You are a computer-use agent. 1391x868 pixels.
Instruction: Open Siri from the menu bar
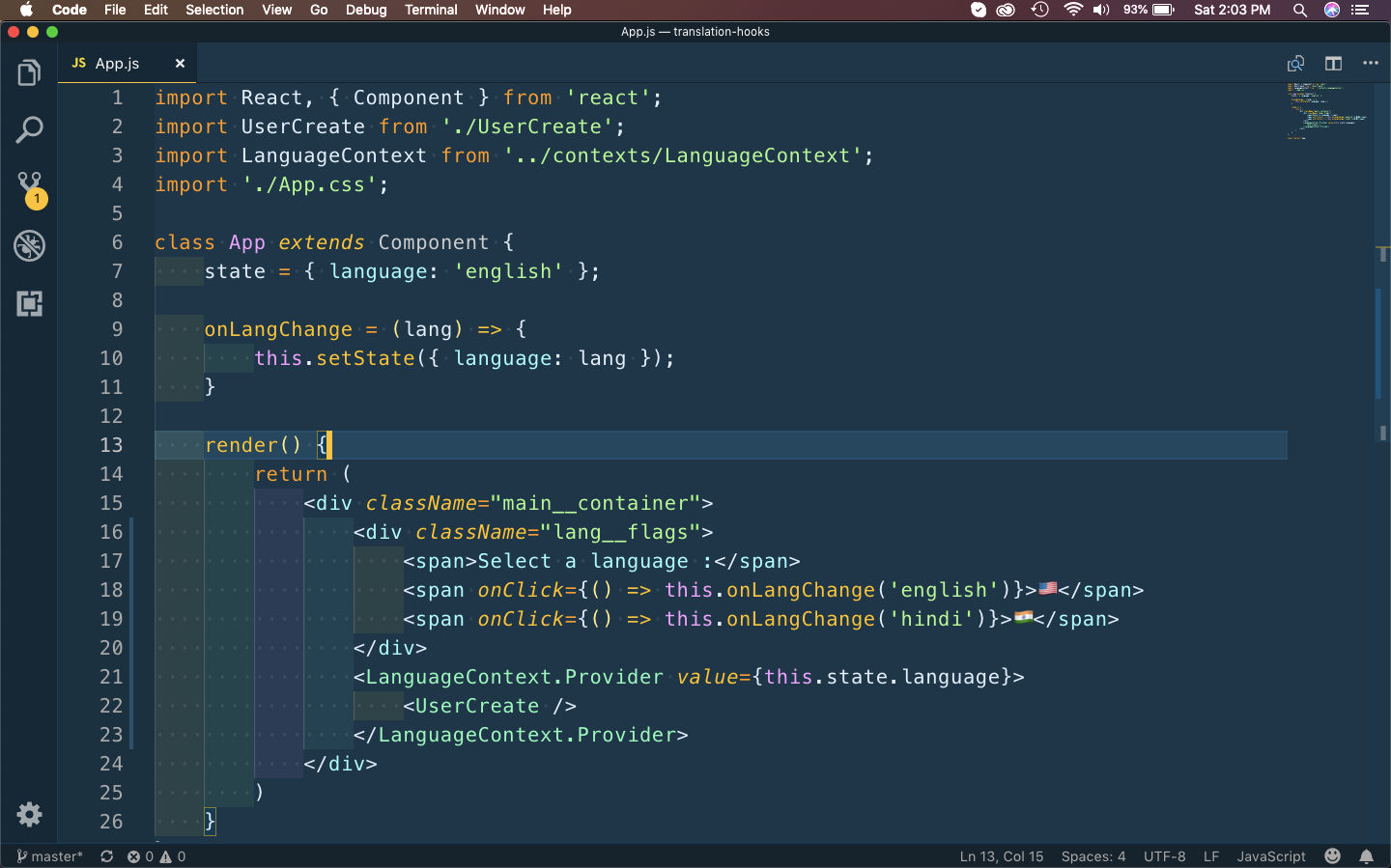(x=1332, y=10)
